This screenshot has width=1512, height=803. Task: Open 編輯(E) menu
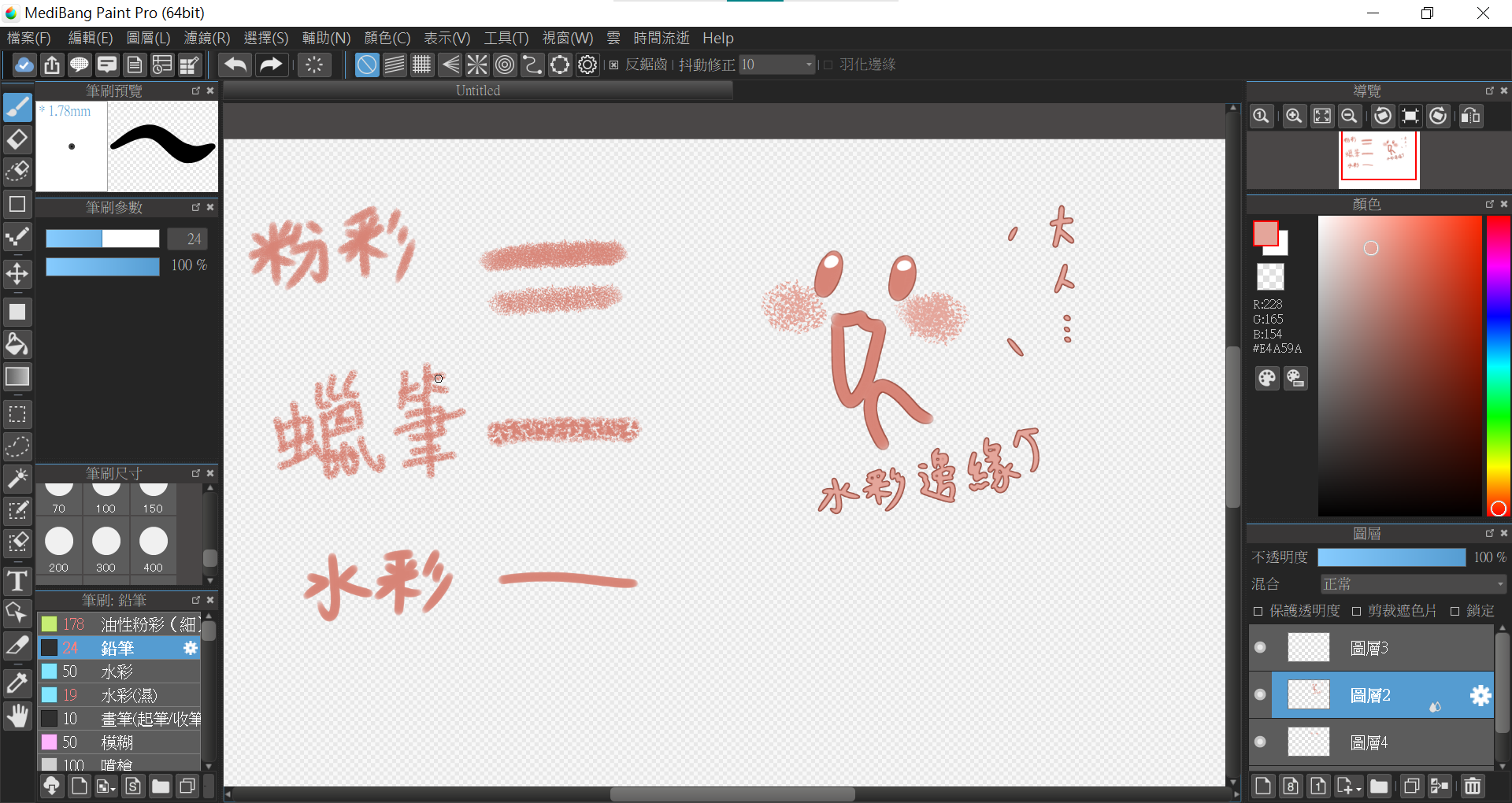(91, 38)
